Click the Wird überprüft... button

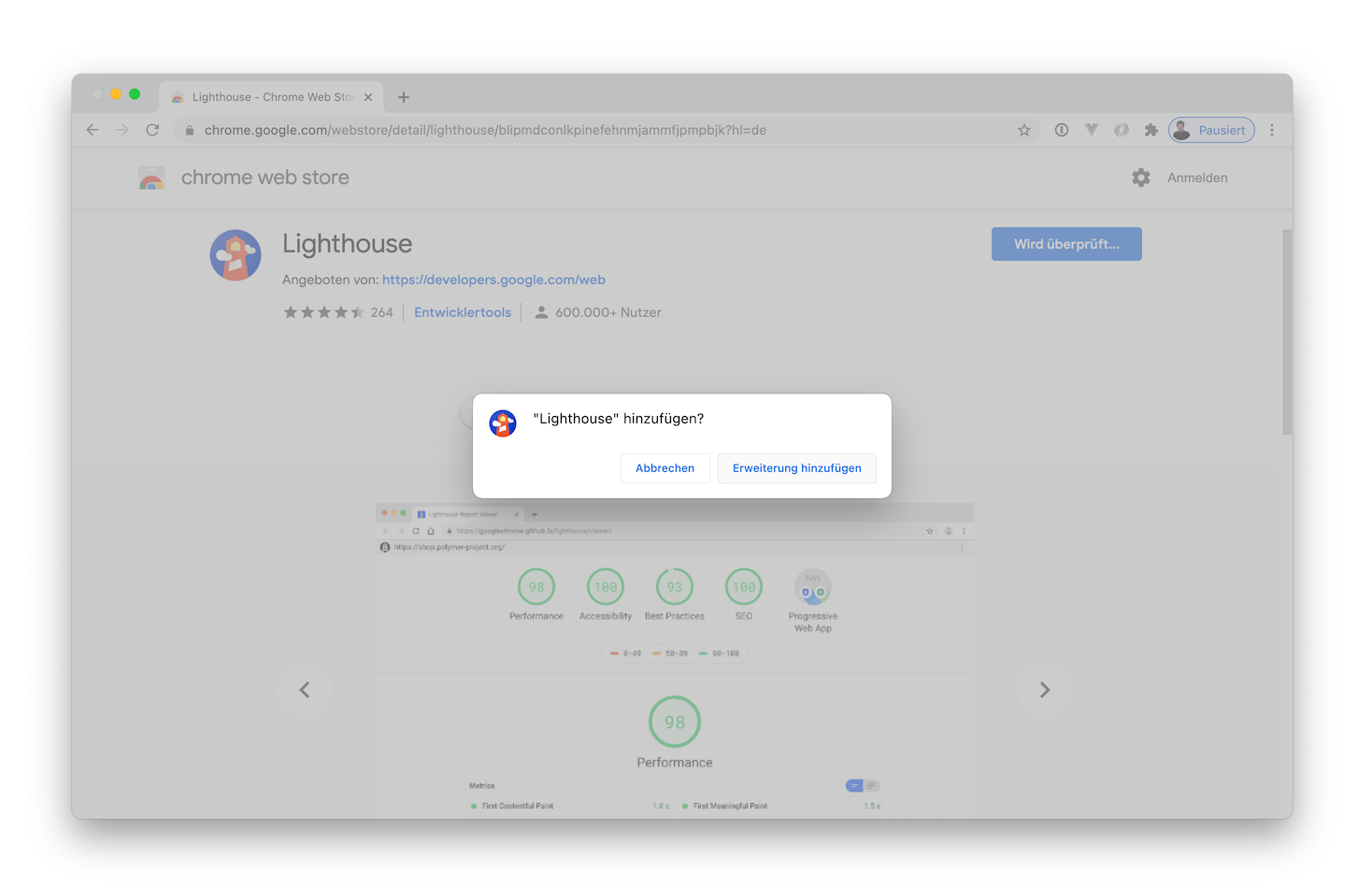pyautogui.click(x=1066, y=244)
